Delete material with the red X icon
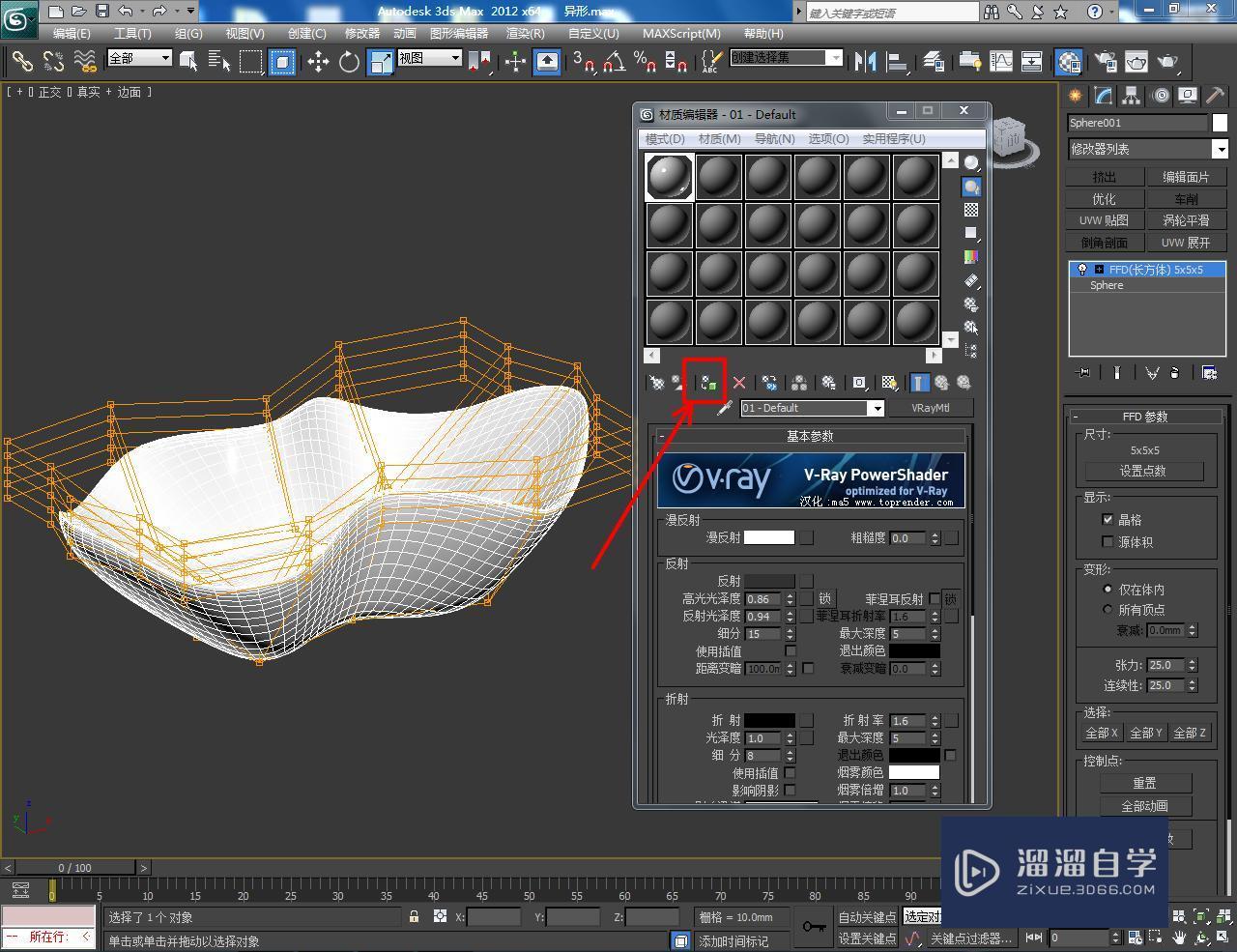1237x952 pixels. [739, 382]
